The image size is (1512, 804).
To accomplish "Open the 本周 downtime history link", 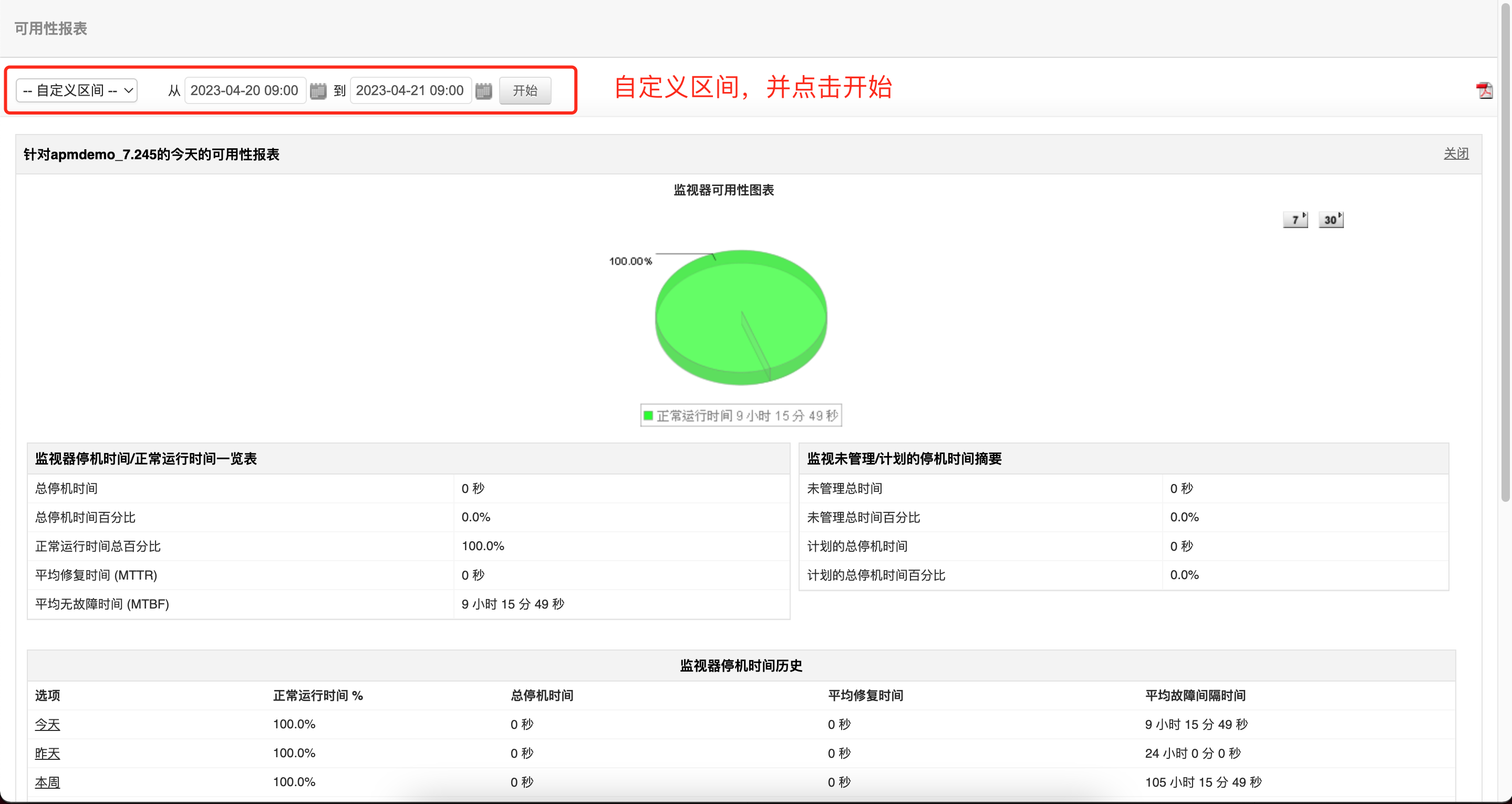I will coord(47,782).
